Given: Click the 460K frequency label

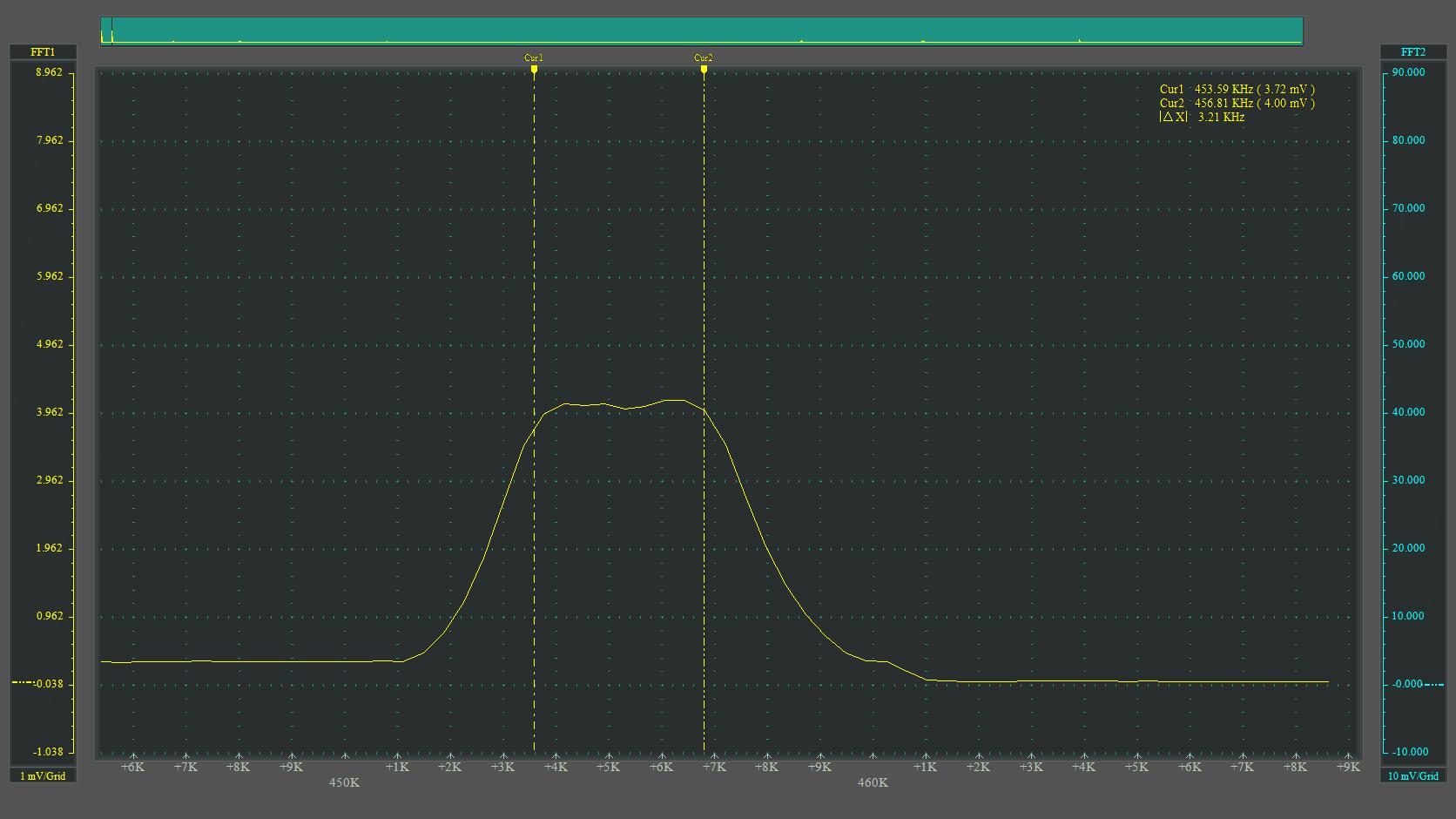Looking at the screenshot, I should [873, 782].
